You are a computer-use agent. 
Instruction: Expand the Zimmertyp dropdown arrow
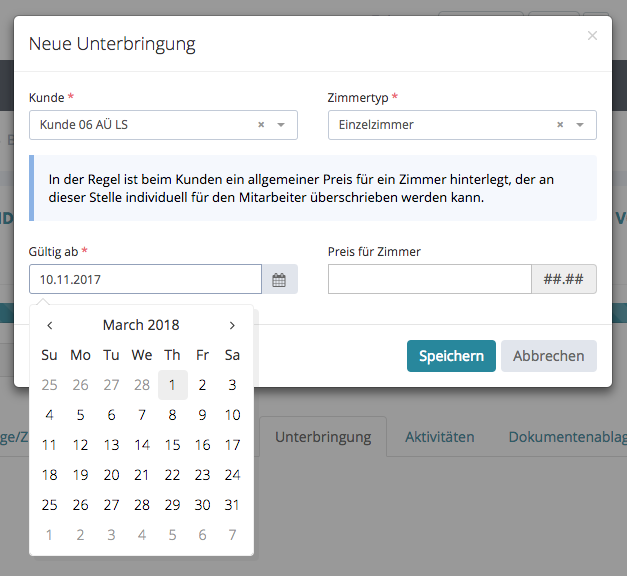580,125
